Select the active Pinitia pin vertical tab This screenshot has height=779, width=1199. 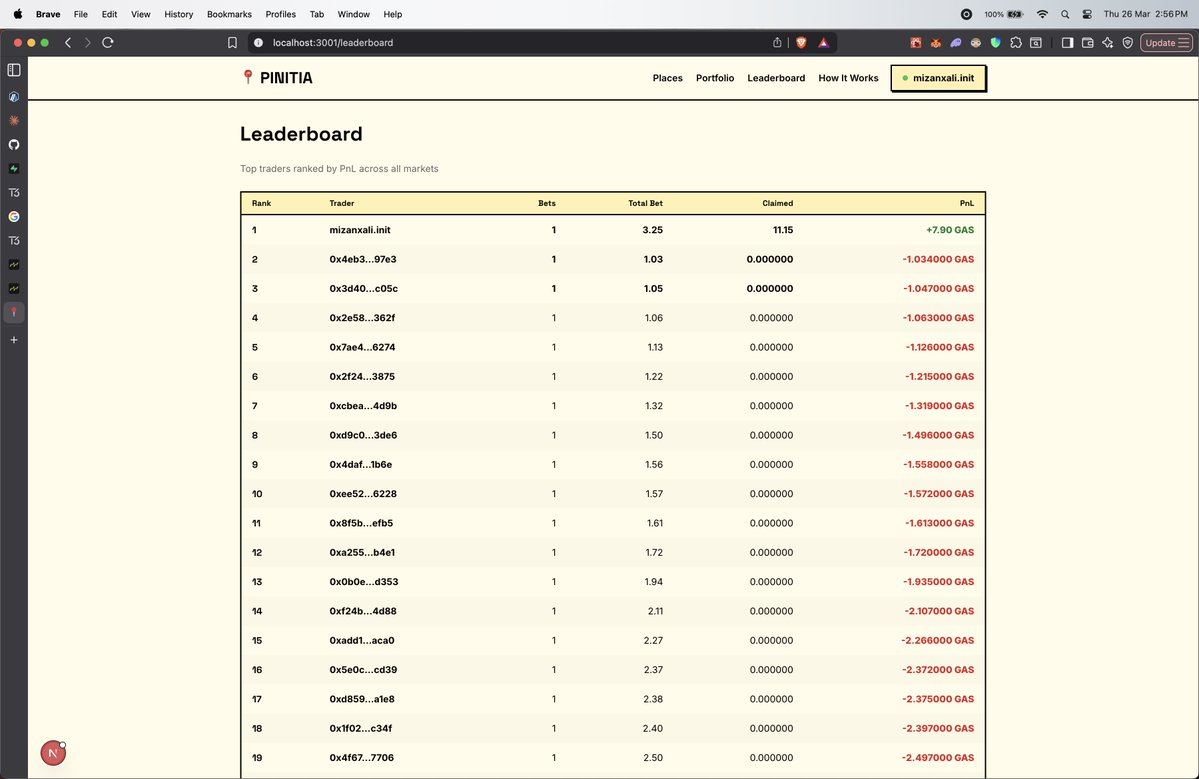tap(14, 312)
